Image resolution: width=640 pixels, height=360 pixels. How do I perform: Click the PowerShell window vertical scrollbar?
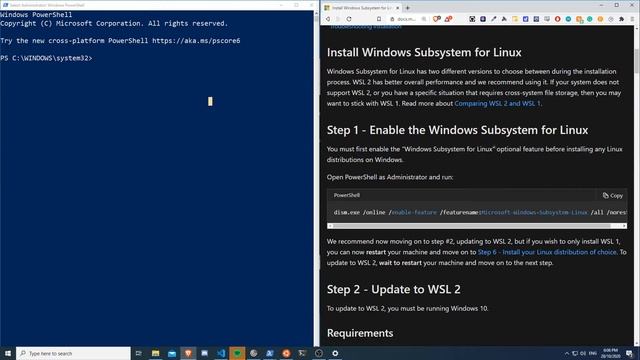(316, 178)
